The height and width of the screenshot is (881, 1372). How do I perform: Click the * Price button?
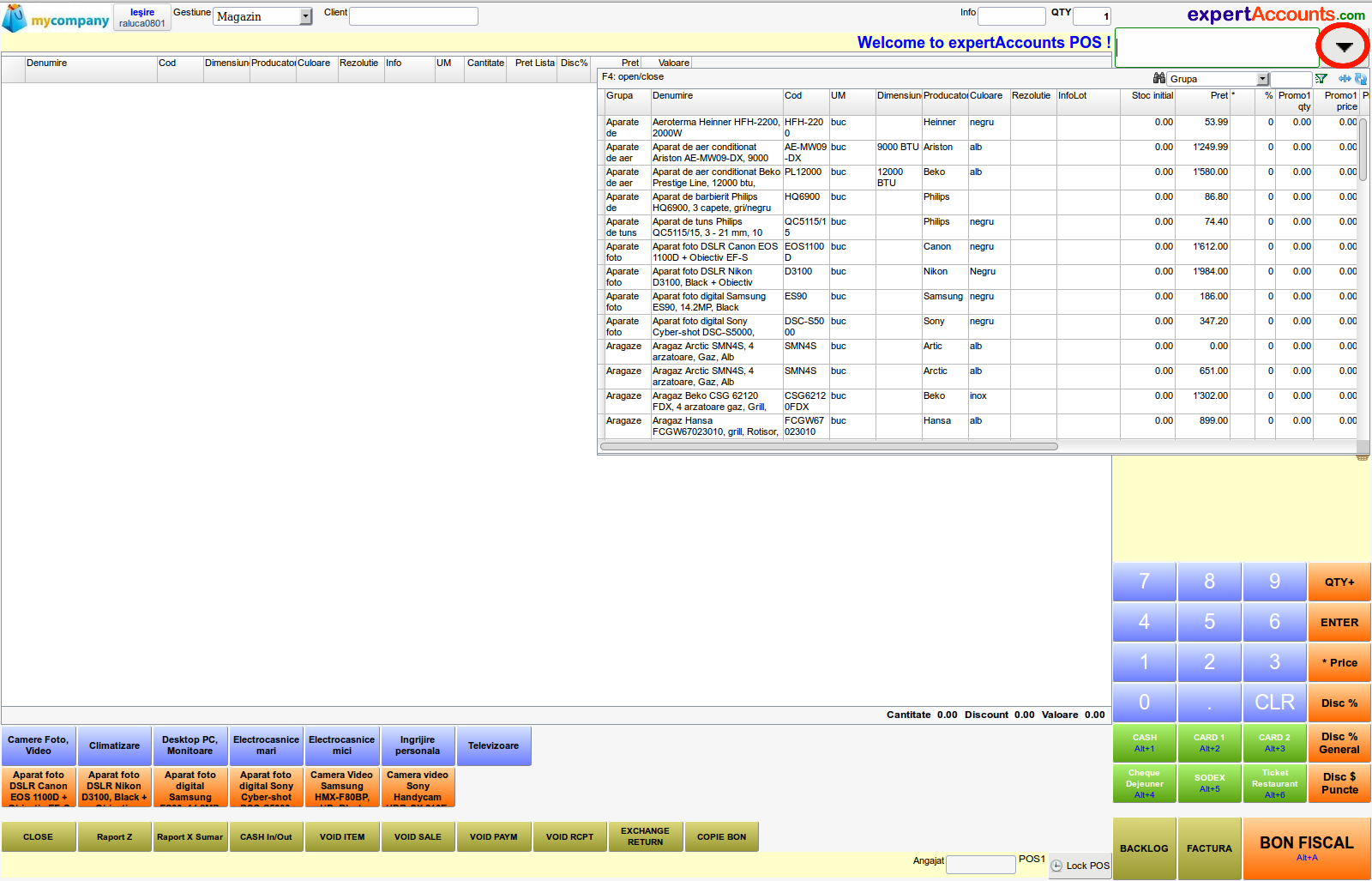tap(1339, 662)
